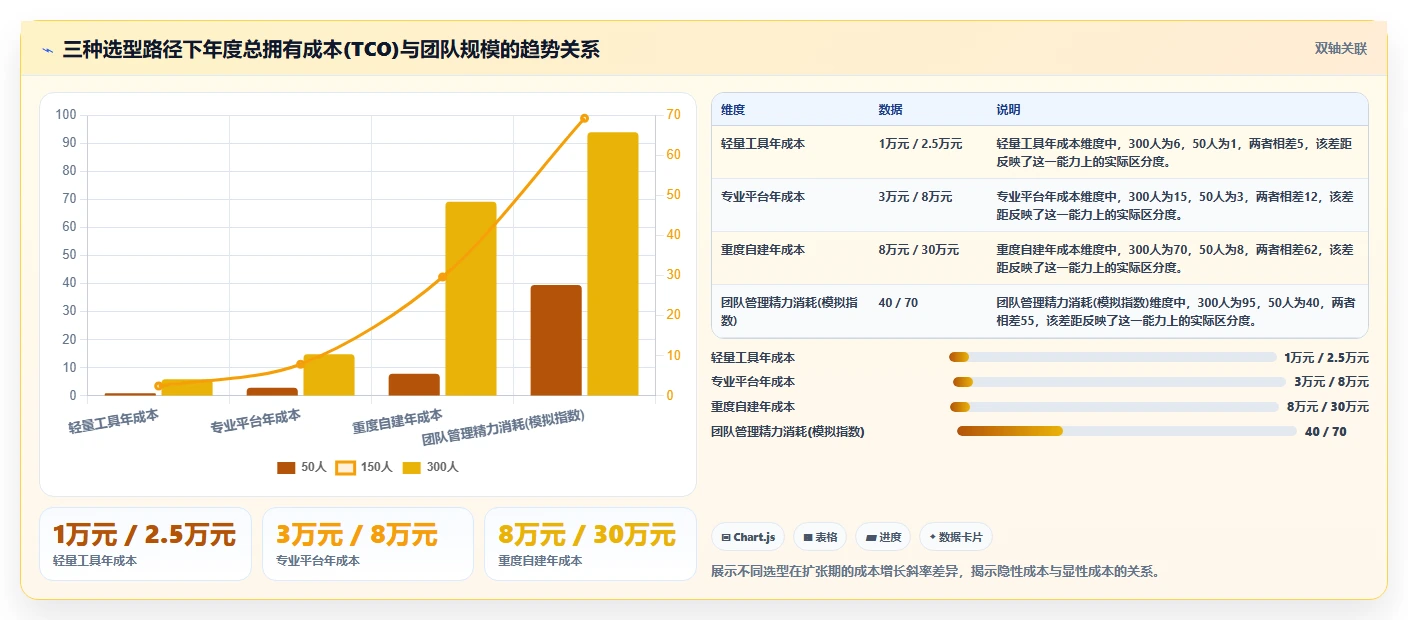Click the footer note 展示不同选型在扩张期
This screenshot has width=1408, height=620.
[935, 572]
